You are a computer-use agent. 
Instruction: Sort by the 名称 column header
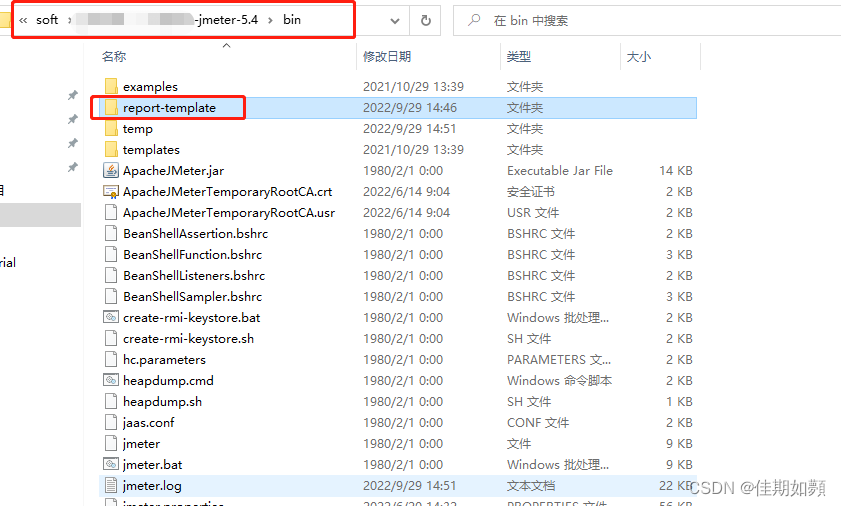click(x=114, y=56)
